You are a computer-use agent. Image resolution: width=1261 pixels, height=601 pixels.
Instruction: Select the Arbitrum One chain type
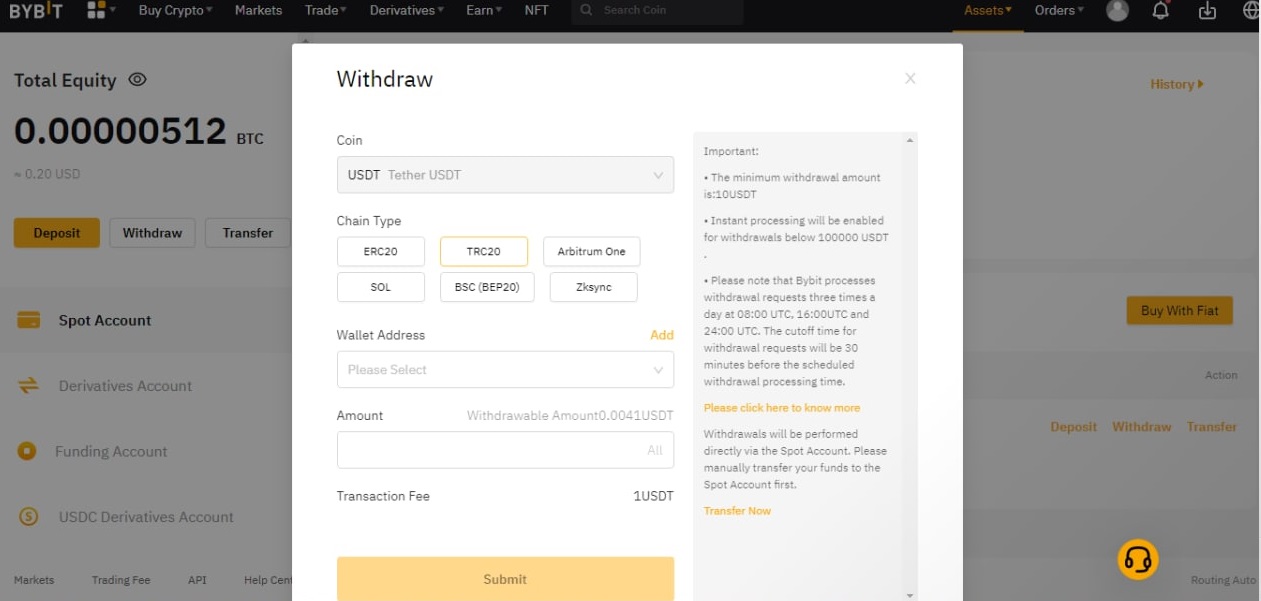coord(591,251)
